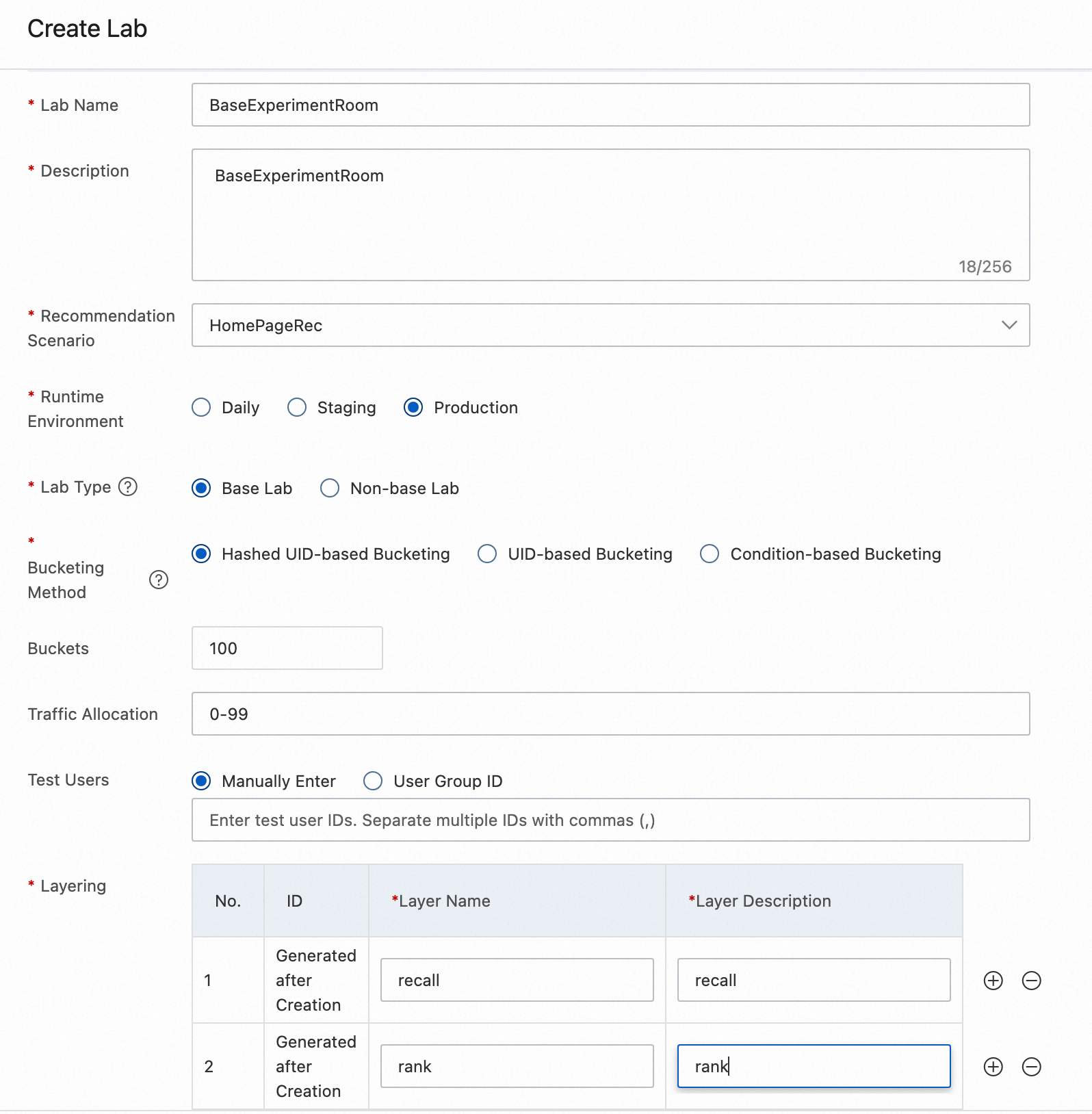1092x1114 pixels.
Task: Choose Condition-based Bucketing option
Action: [x=710, y=554]
